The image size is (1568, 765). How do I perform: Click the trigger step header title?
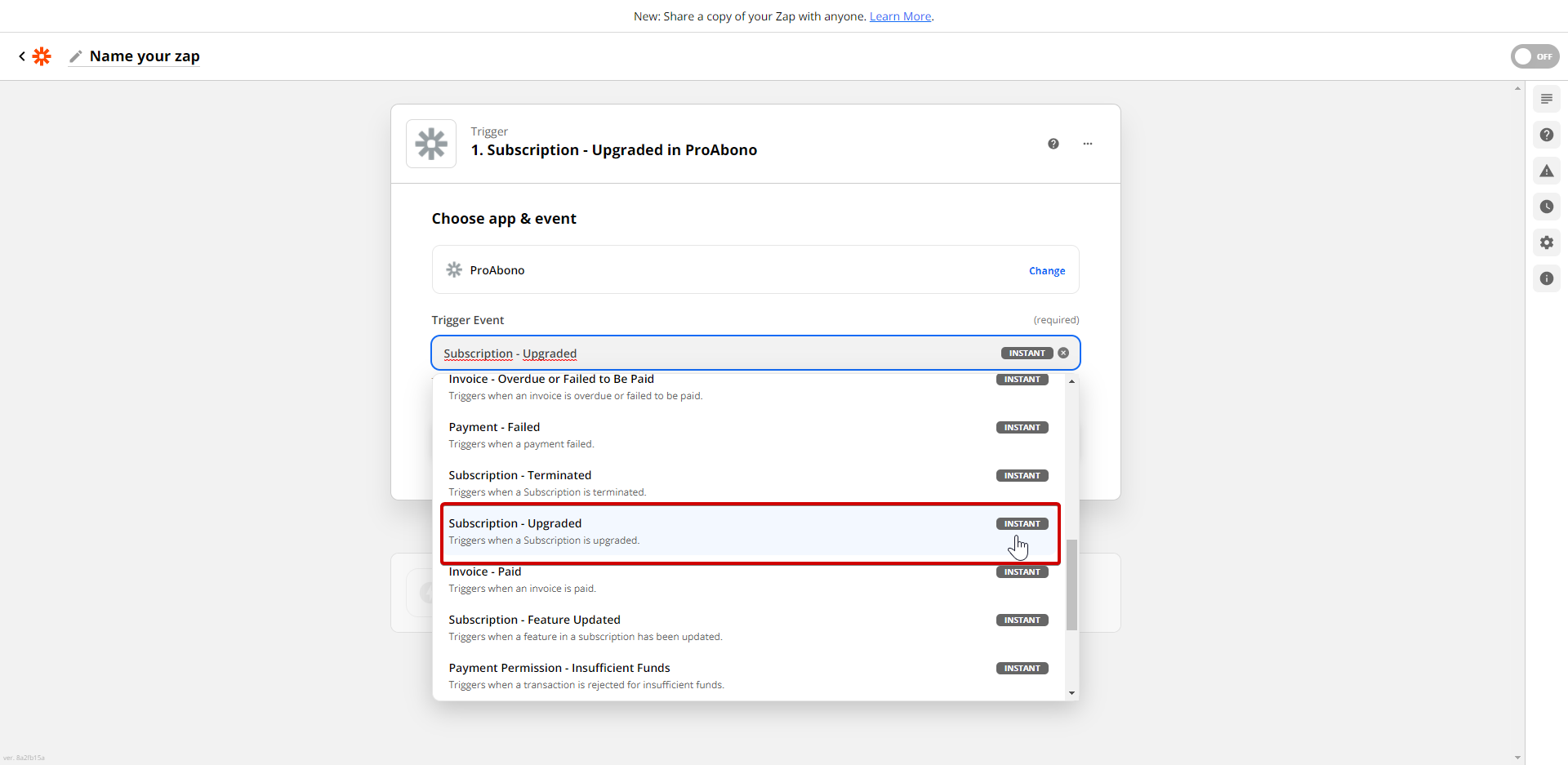(x=614, y=150)
